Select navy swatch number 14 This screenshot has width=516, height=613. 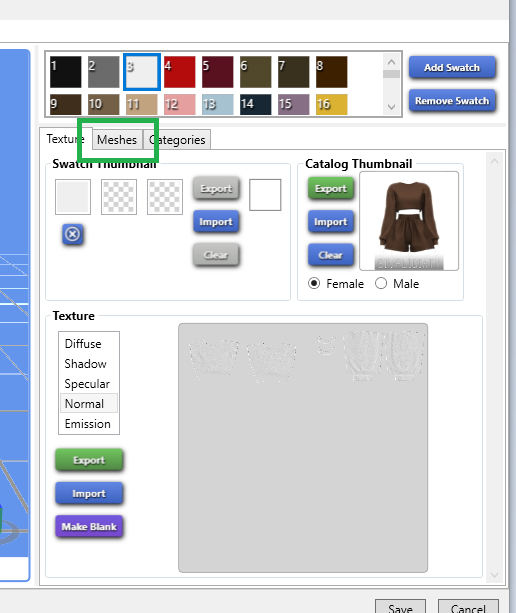pos(255,104)
